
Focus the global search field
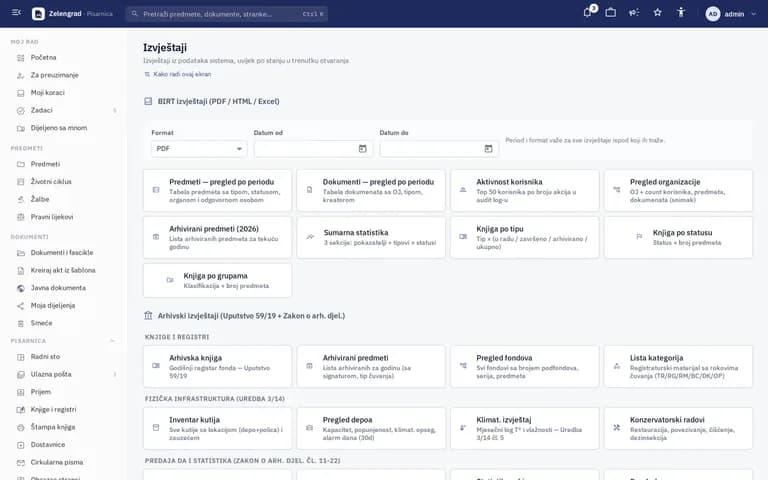[227, 14]
